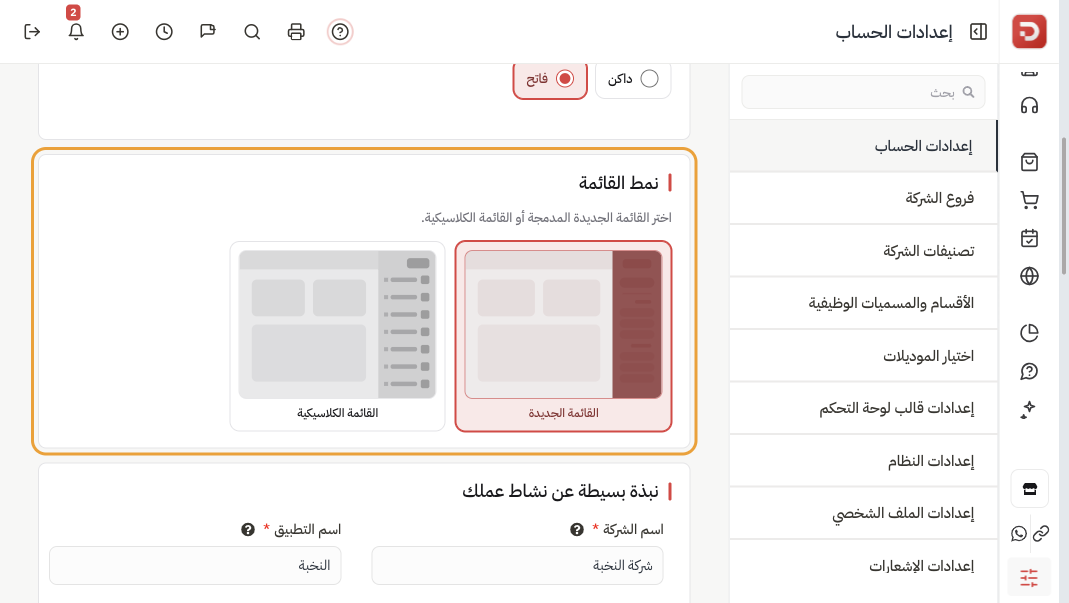Click the page vertical scrollbar
Screen dimensions: 1069x603
pos(1064,205)
